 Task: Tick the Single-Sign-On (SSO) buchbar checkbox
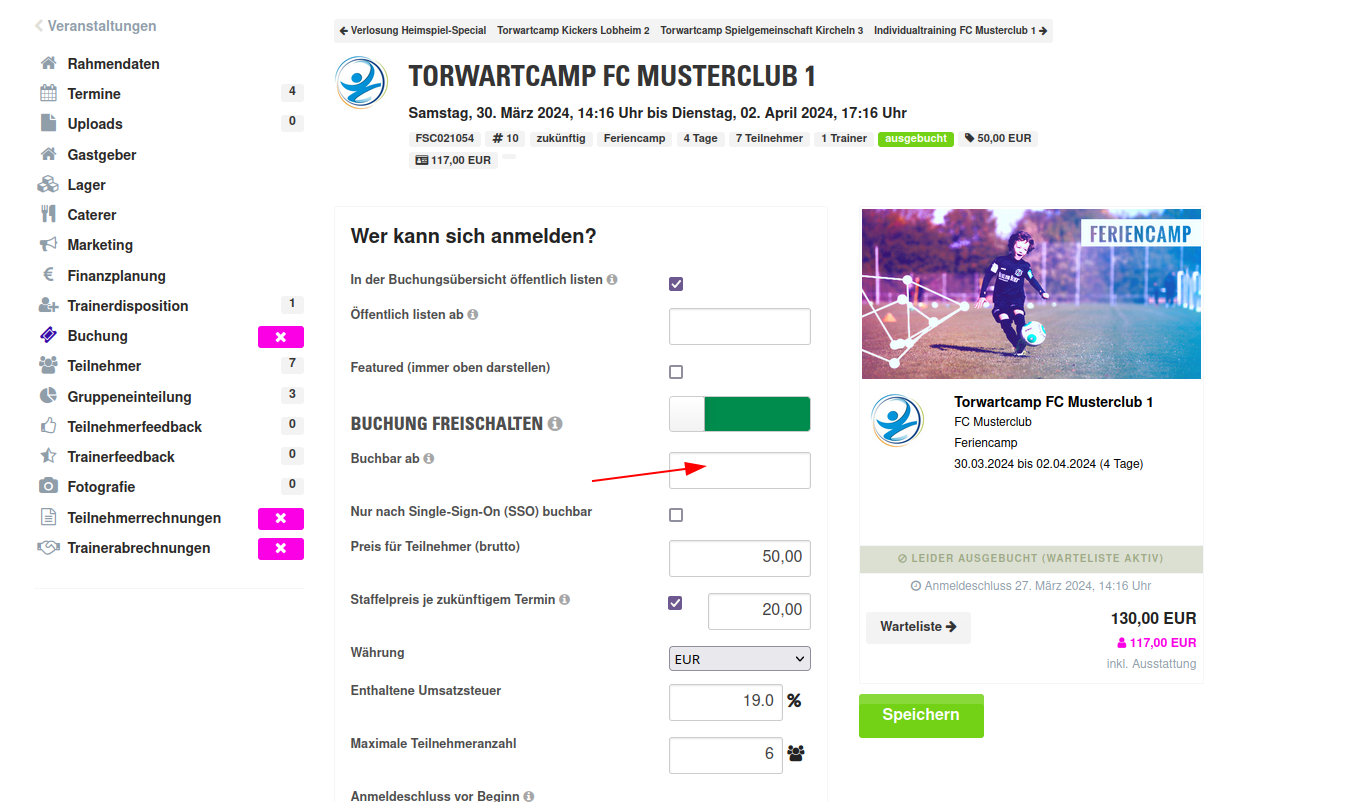(x=676, y=515)
